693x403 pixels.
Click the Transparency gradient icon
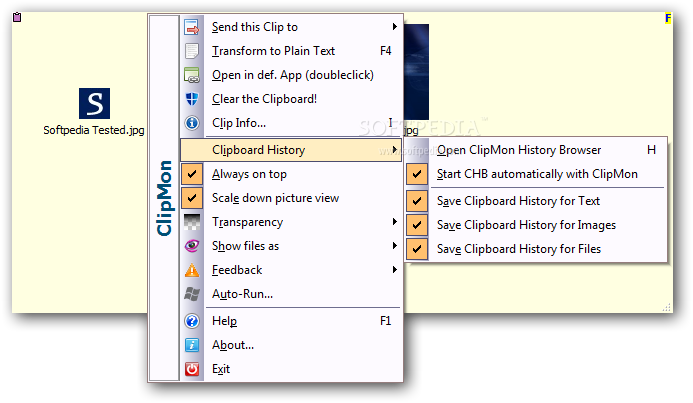tap(192, 222)
